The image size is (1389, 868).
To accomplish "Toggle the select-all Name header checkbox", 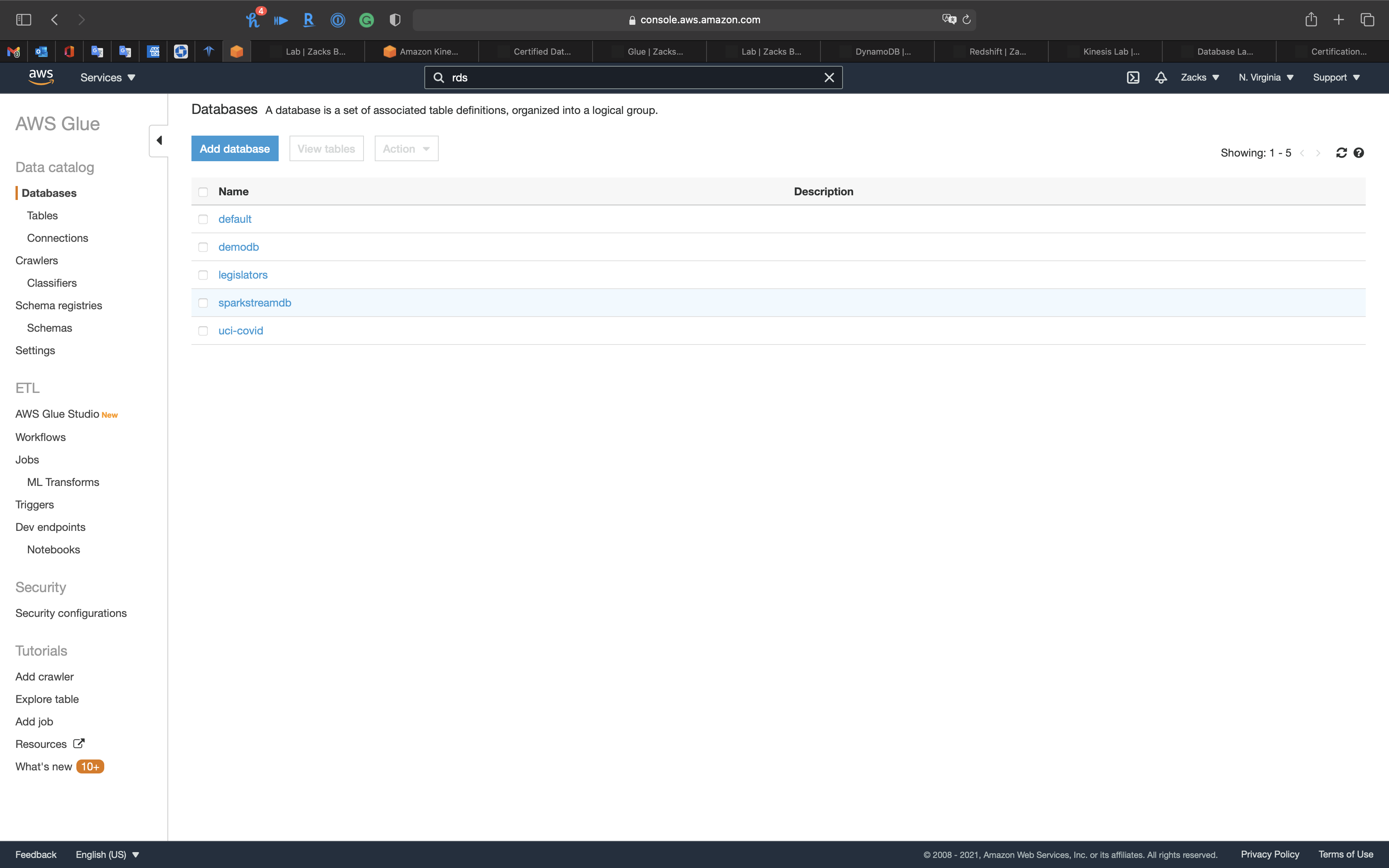I will [x=203, y=192].
